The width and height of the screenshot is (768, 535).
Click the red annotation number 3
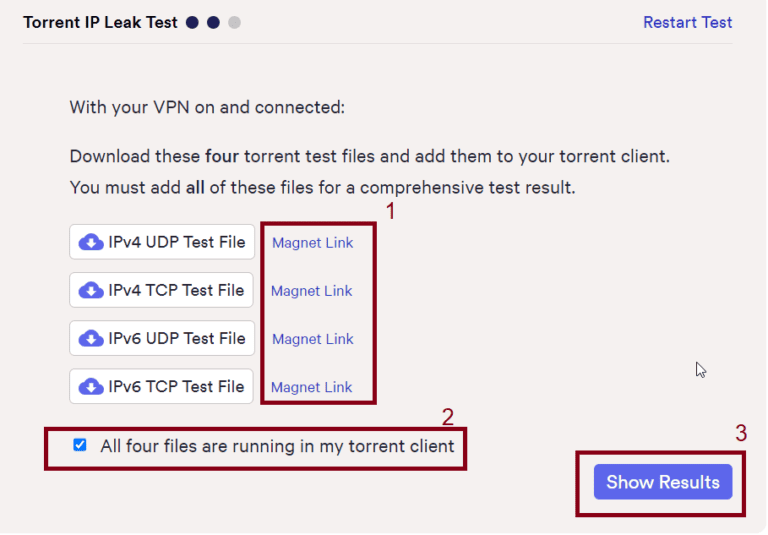coord(741,433)
